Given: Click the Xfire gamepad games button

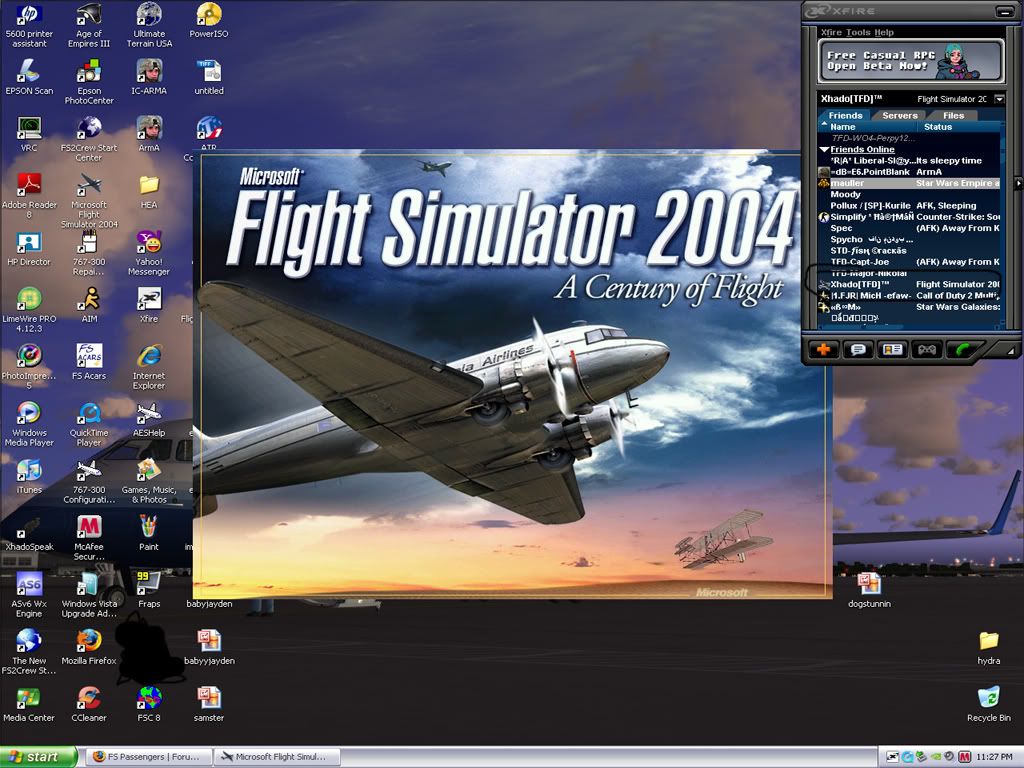Looking at the screenshot, I should click(x=927, y=350).
